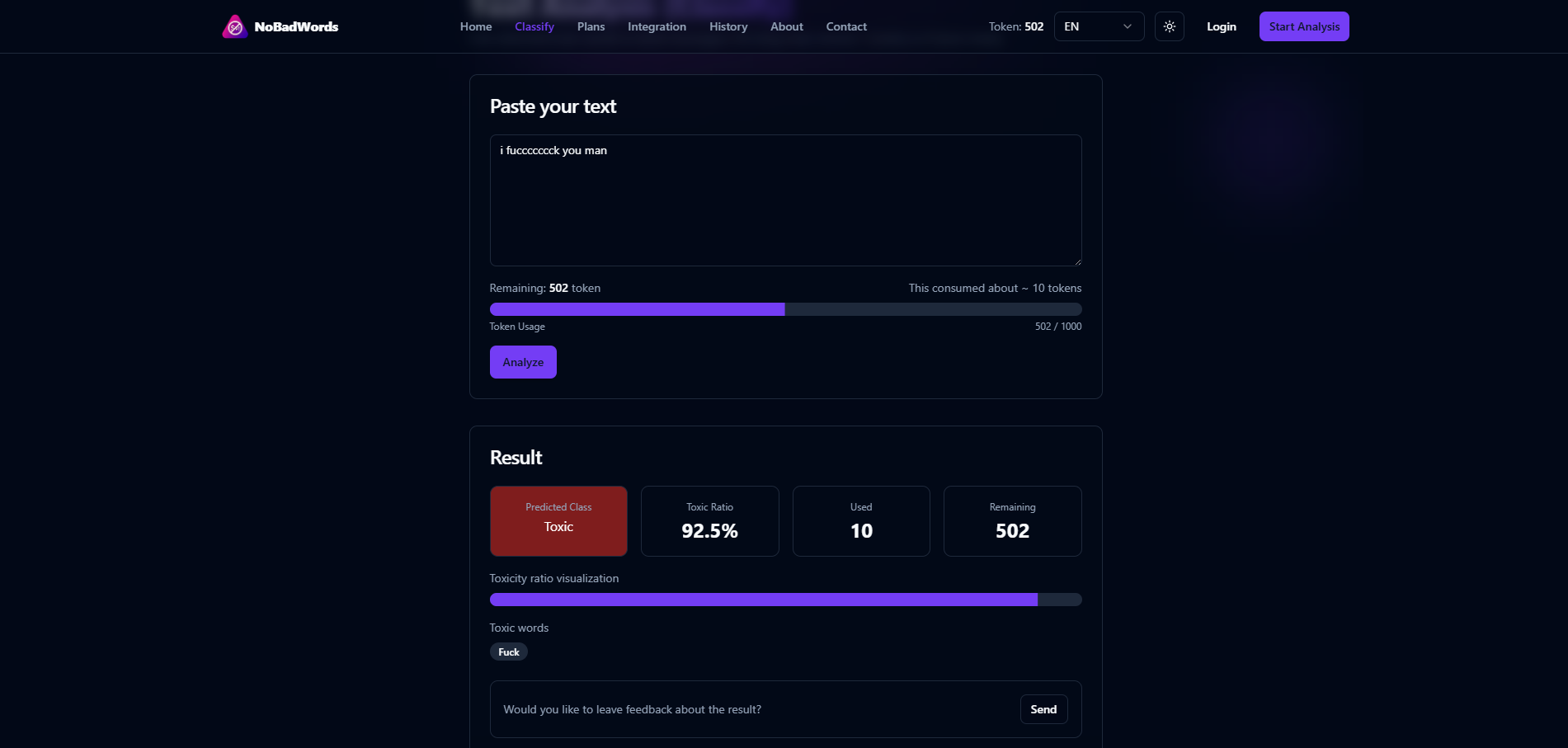Viewport: 1568px width, 748px height.
Task: Click the Analyze button
Action: pos(523,362)
